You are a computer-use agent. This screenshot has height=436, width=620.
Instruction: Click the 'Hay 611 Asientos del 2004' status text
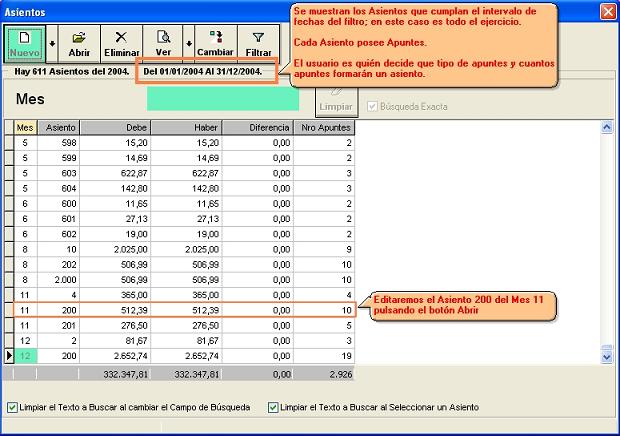click(x=72, y=72)
